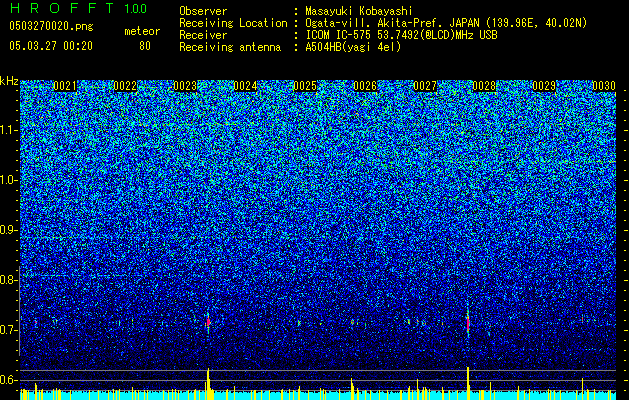The height and width of the screenshot is (400, 629).
Task: Click the 0027 time marker
Action: pyautogui.click(x=425, y=86)
